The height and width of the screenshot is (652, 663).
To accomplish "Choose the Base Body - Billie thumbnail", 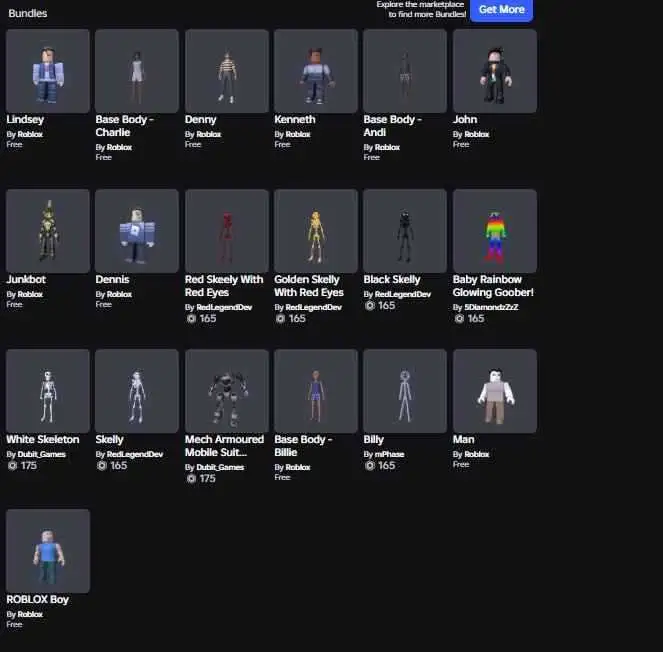I will (315, 391).
